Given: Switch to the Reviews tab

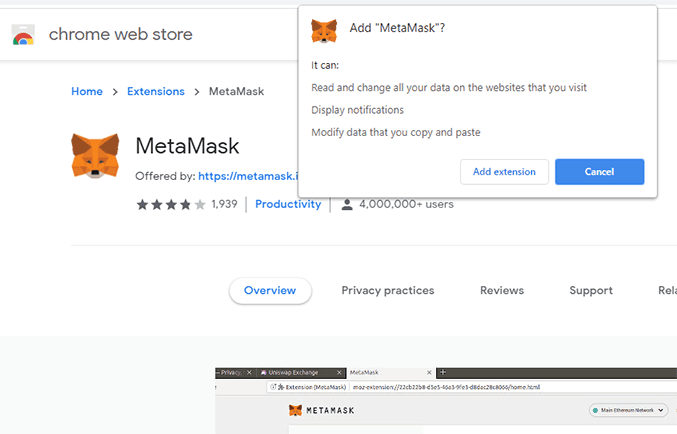Looking at the screenshot, I should (501, 291).
